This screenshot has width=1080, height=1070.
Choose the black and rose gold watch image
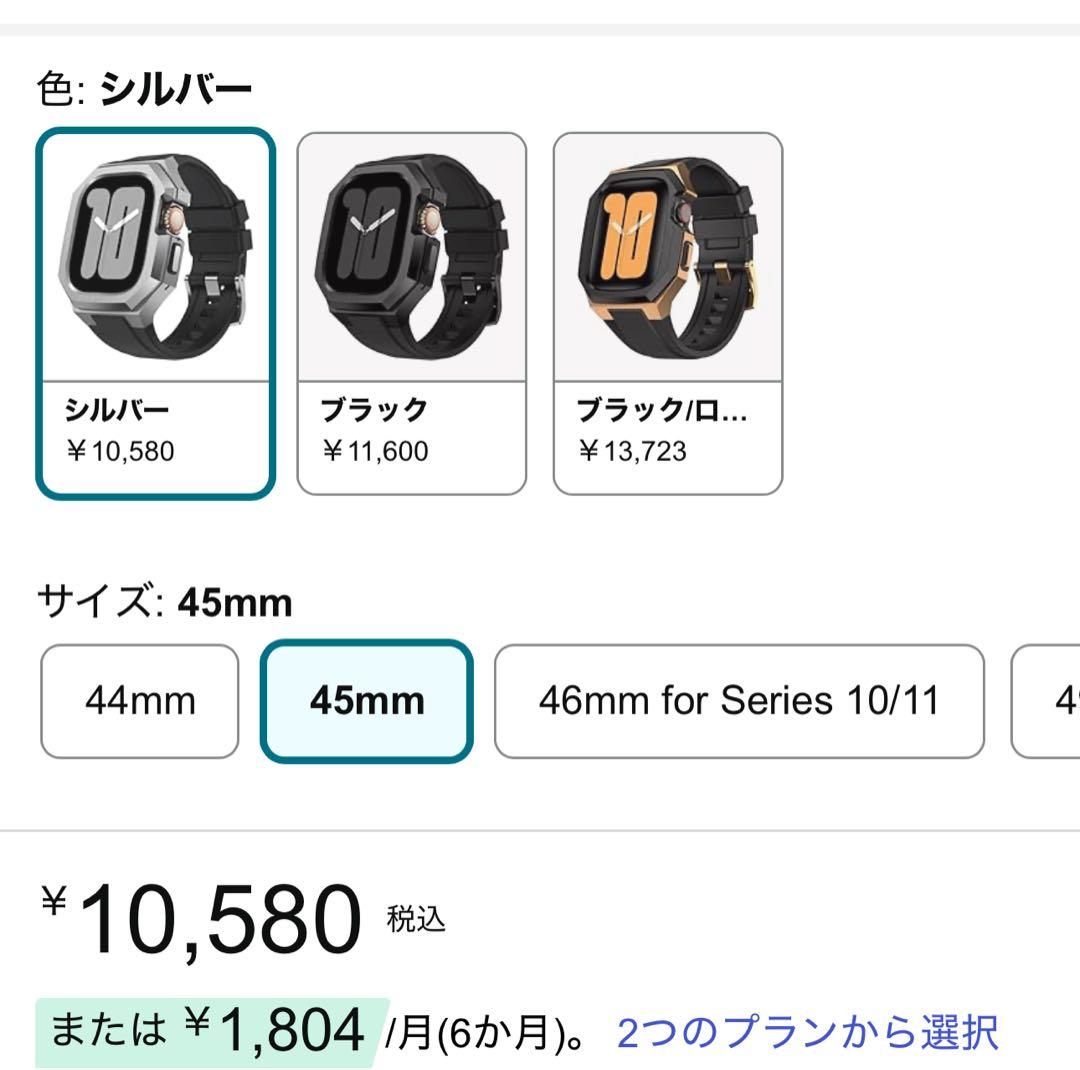pyautogui.click(x=668, y=257)
